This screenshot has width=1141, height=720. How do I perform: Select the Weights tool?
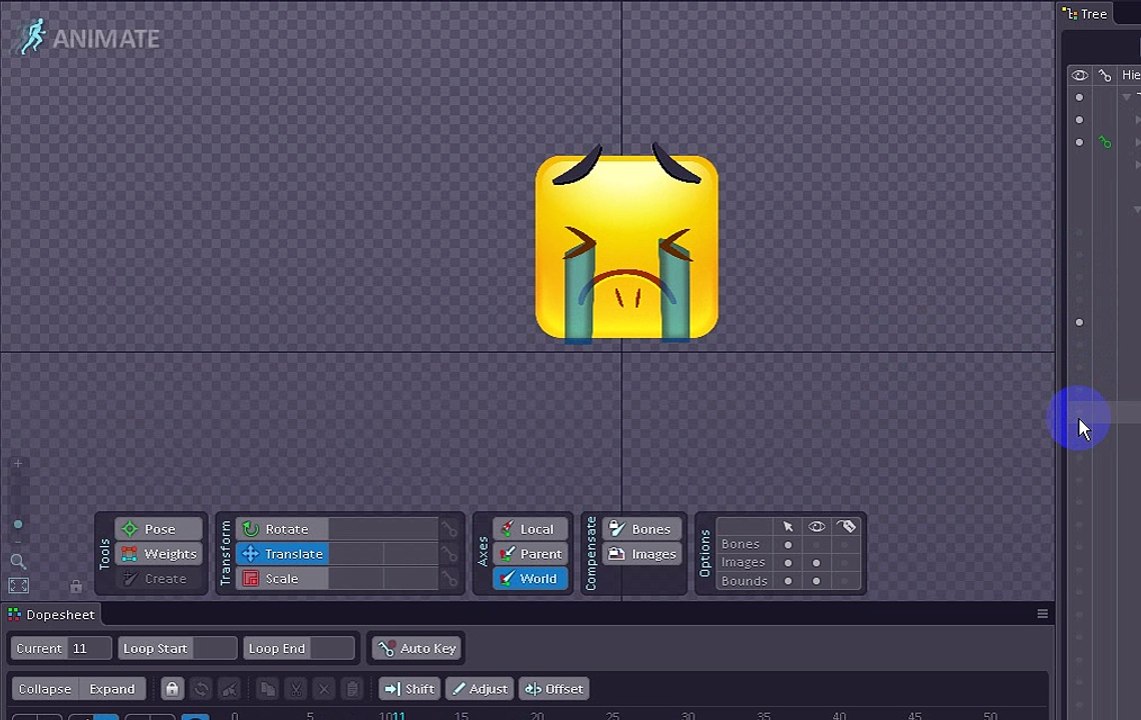[x=159, y=554]
